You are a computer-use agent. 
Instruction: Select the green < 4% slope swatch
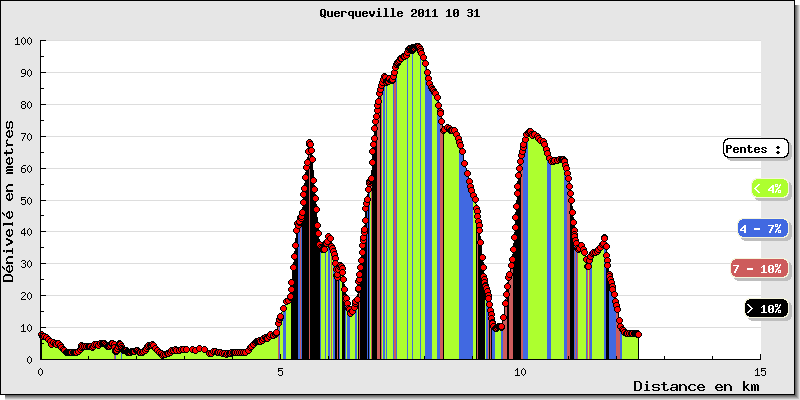[x=770, y=189]
